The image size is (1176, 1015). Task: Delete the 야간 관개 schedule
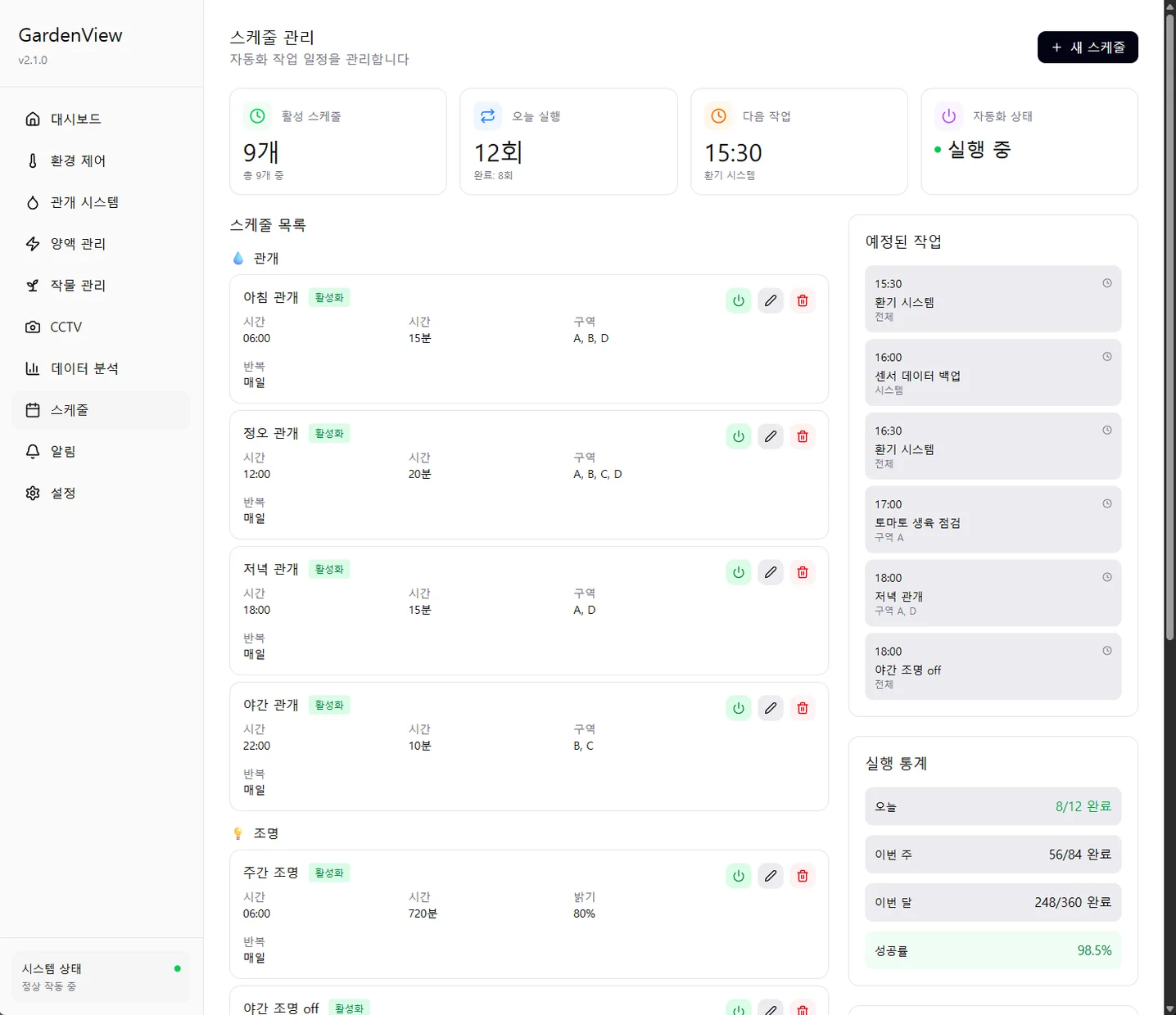click(x=803, y=708)
